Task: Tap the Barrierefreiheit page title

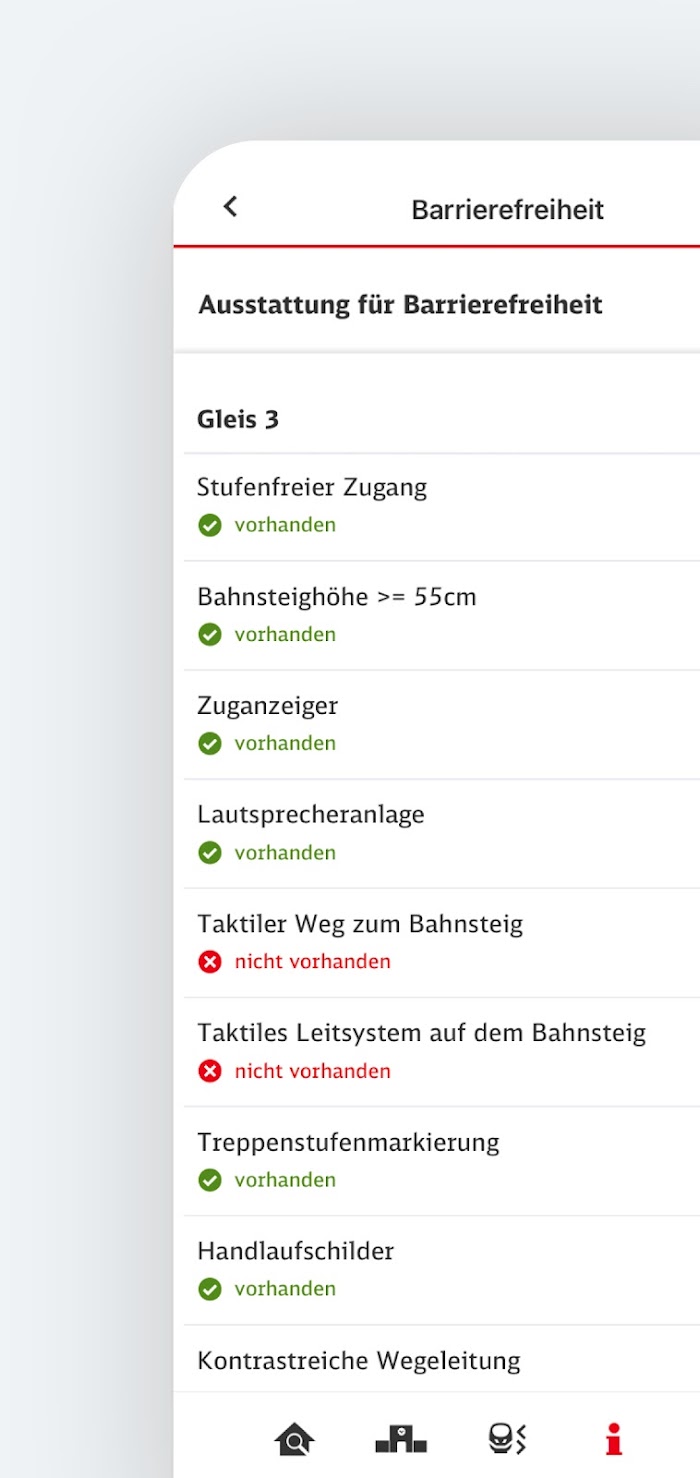Action: 508,210
